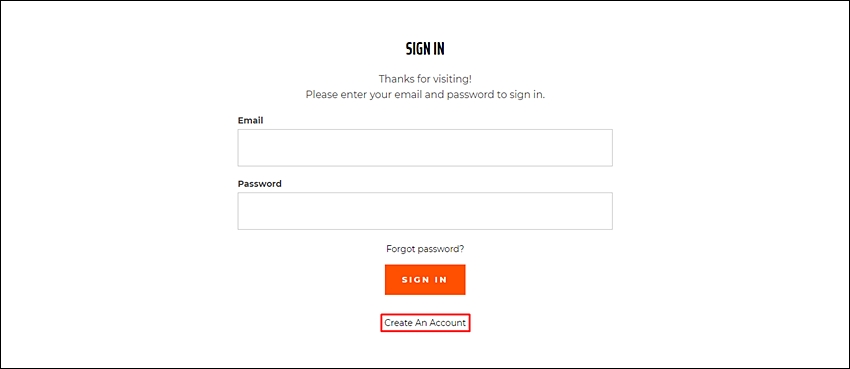Begin registration via the red-outlined account link
Screen dimensions: 850x369
pos(425,323)
